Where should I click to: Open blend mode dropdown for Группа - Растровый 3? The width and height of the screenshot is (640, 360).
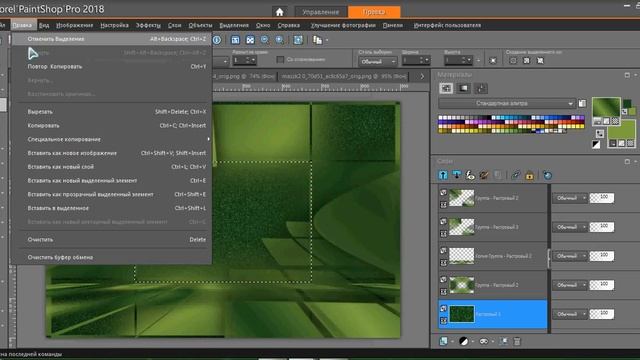click(x=569, y=227)
